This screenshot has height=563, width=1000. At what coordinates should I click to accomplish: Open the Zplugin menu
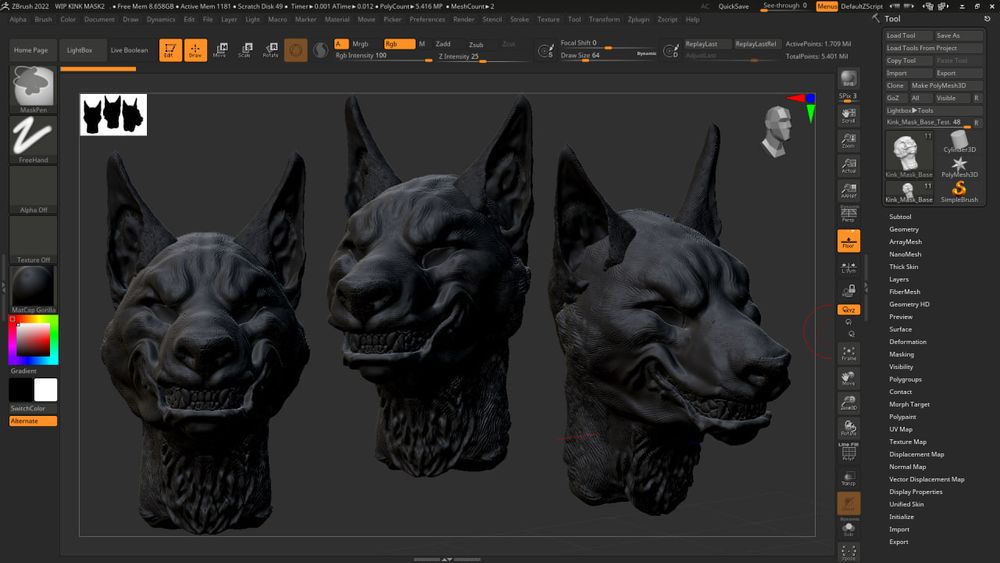click(638, 19)
